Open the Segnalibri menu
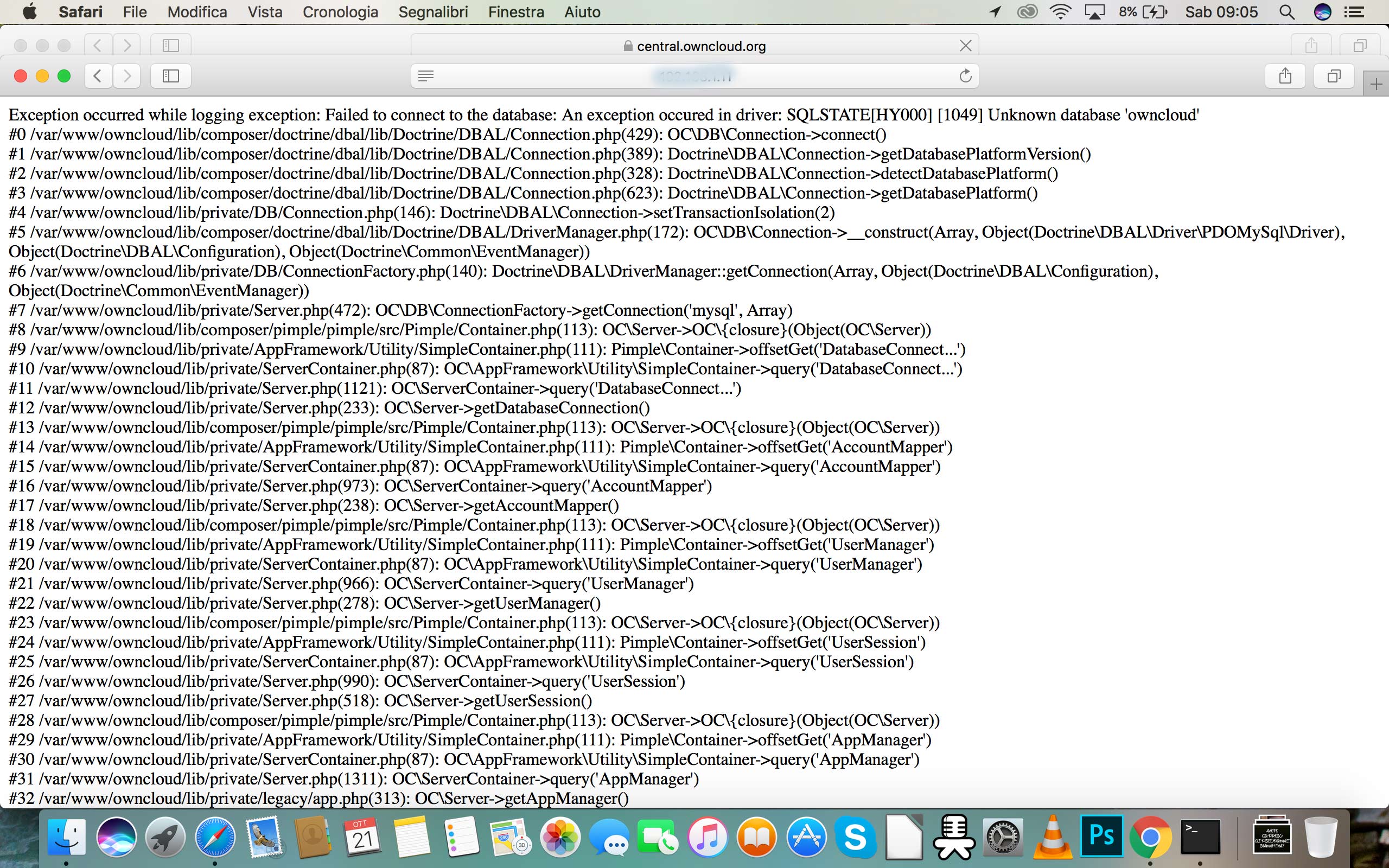 (434, 11)
